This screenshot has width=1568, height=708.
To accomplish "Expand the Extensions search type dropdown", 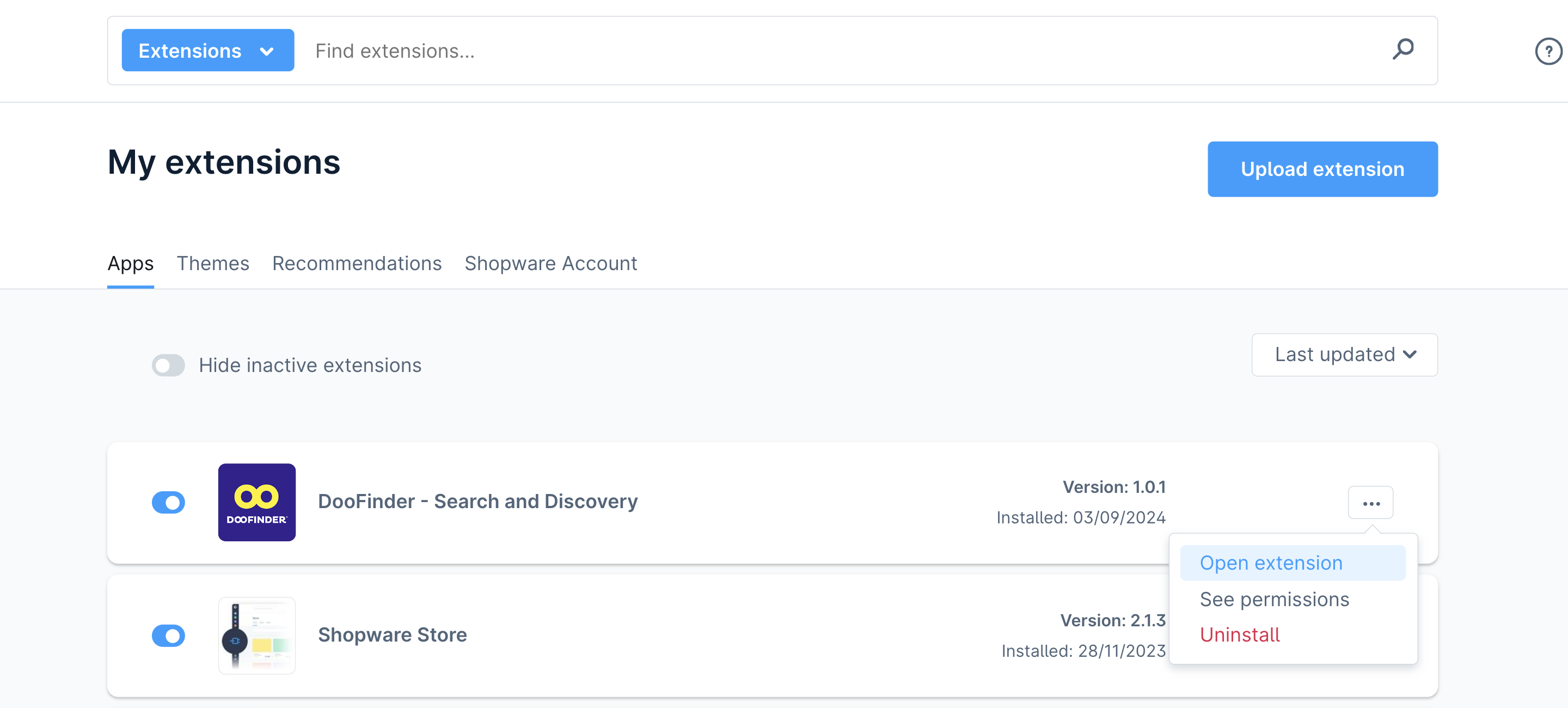I will point(208,51).
